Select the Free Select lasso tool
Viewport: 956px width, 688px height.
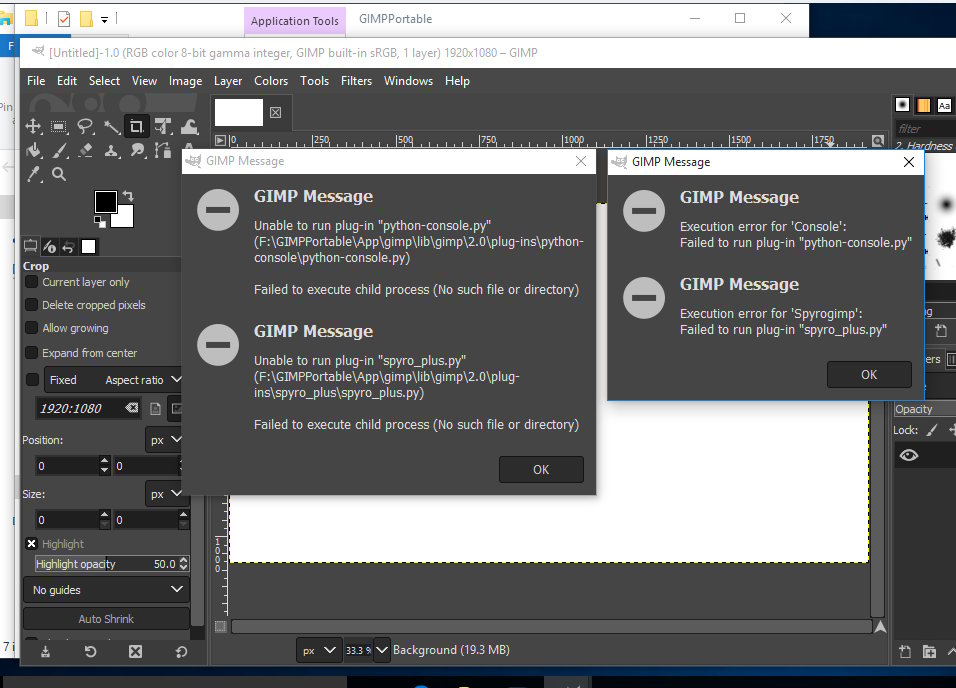(85, 126)
